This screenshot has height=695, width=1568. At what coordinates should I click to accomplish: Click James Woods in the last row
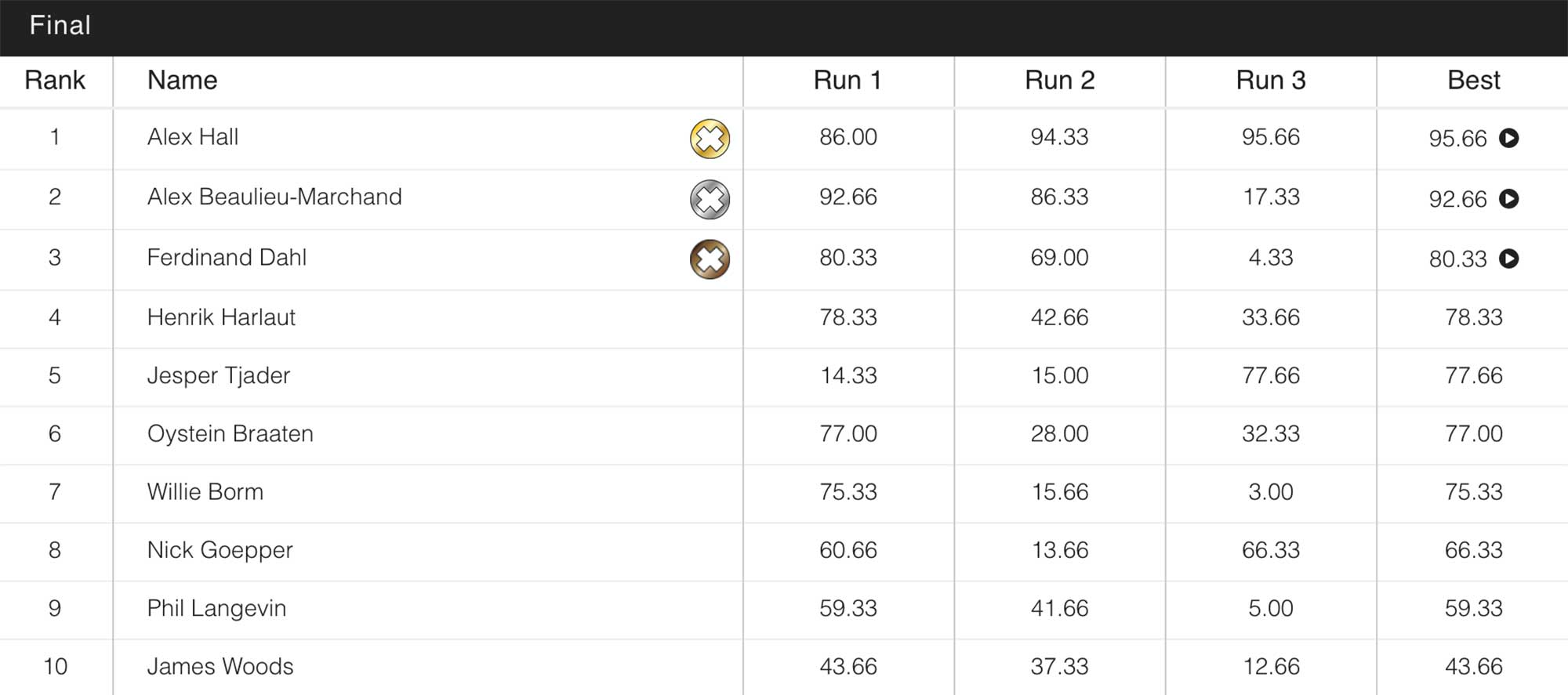220,666
